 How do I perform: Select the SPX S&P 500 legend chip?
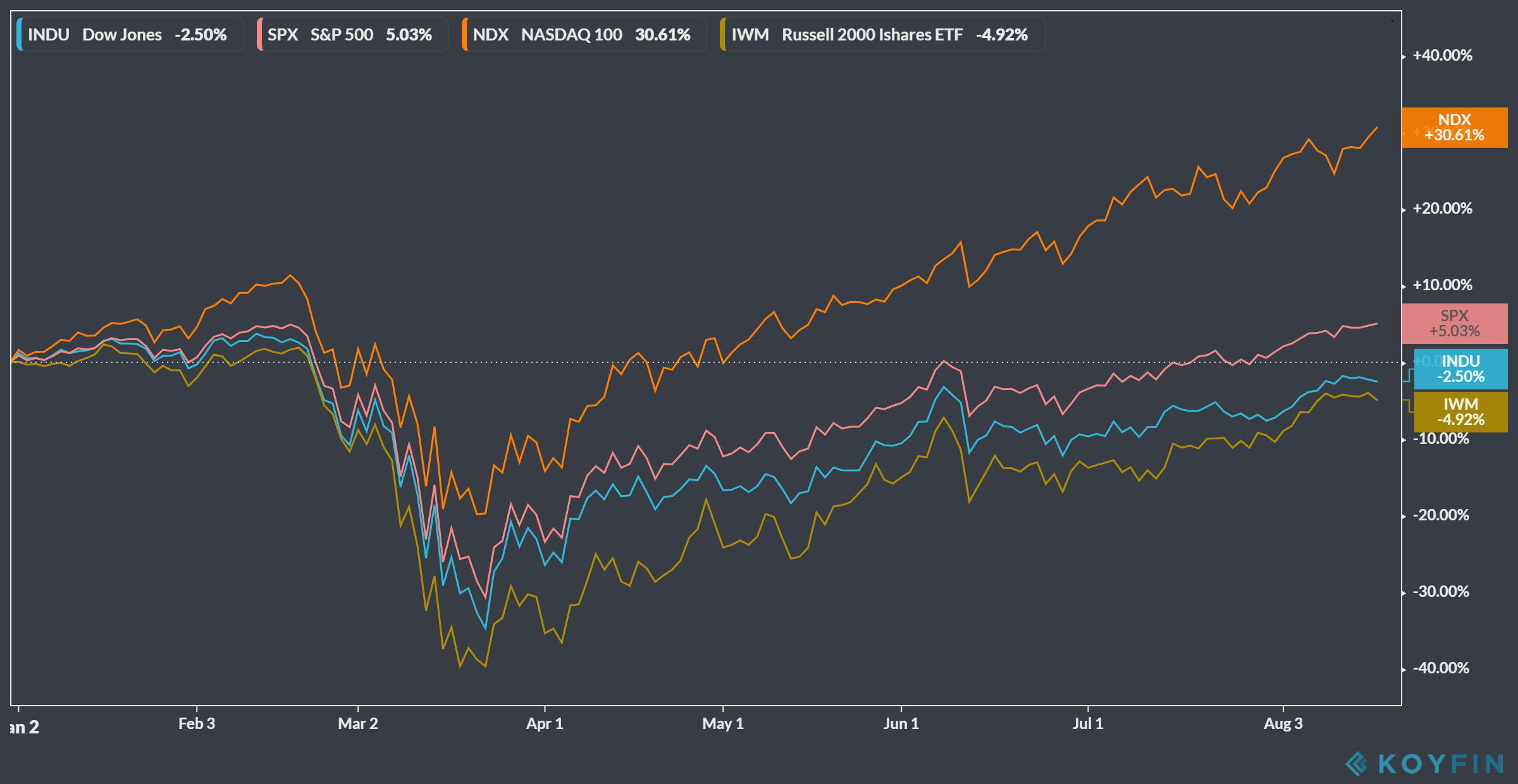[x=352, y=35]
